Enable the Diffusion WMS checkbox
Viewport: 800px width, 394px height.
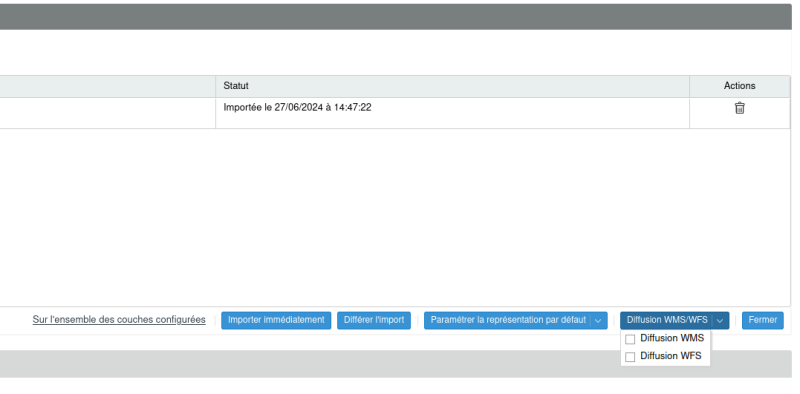pyautogui.click(x=630, y=339)
